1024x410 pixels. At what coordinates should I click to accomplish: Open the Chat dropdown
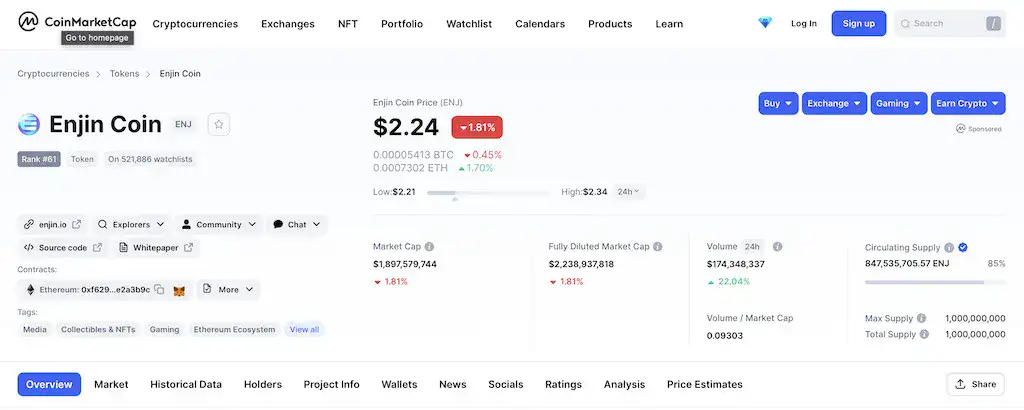296,225
